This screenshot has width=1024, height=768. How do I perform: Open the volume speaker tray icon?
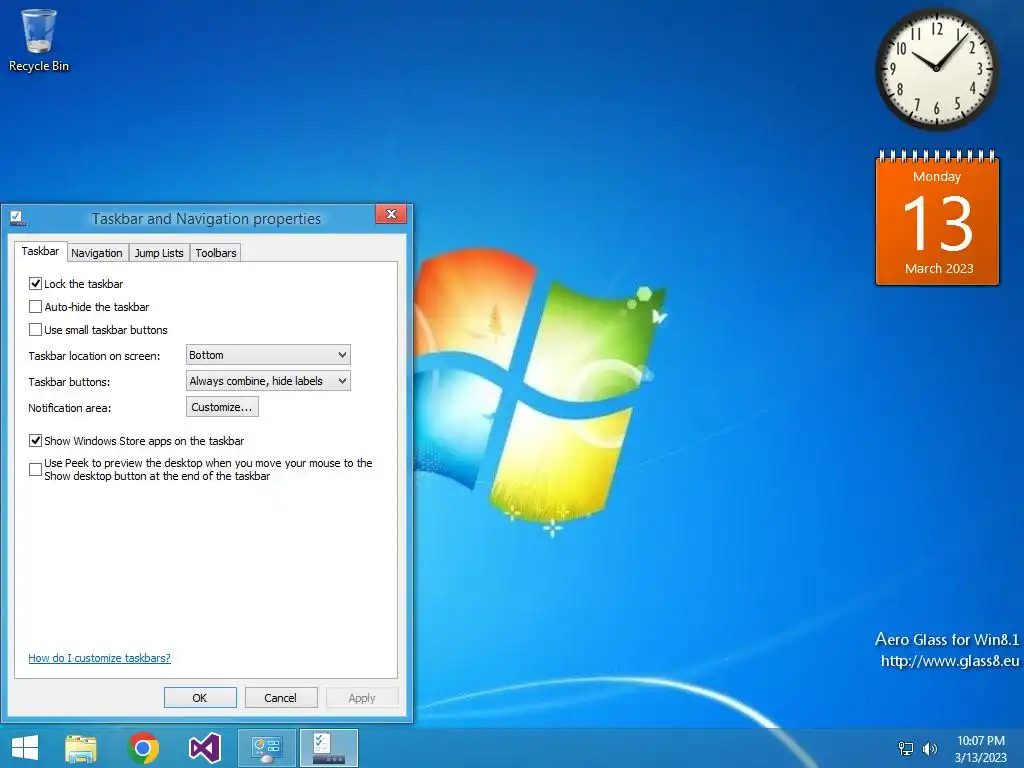[929, 748]
